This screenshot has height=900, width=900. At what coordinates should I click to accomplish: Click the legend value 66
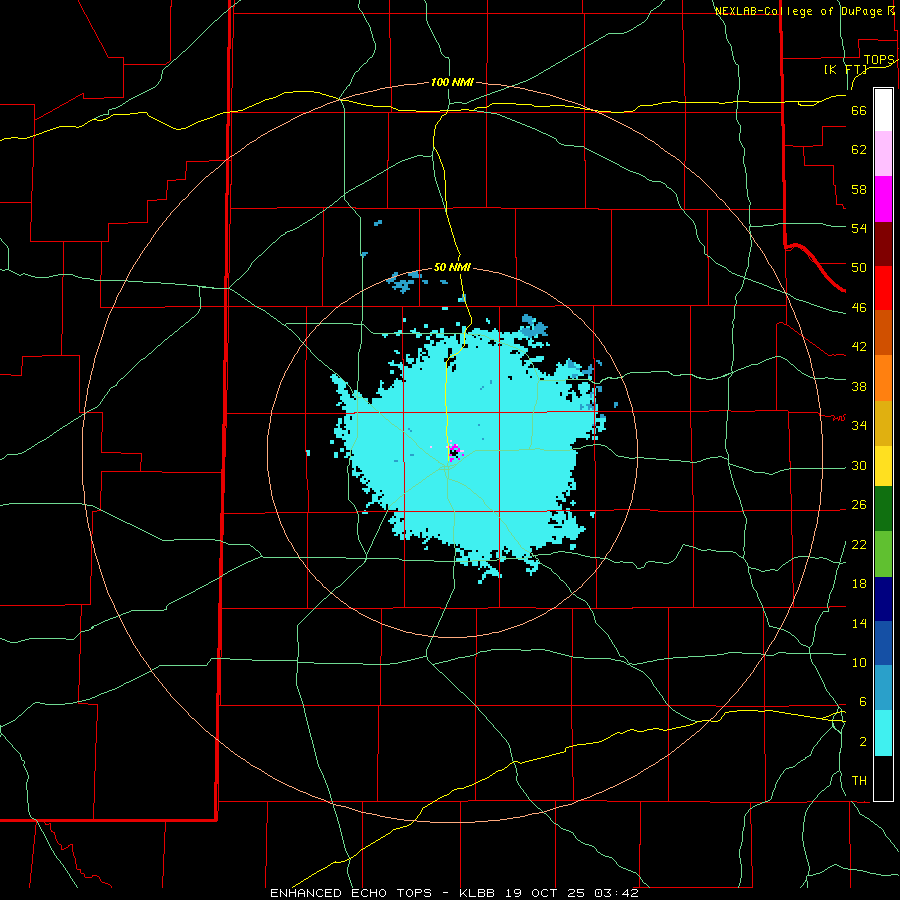coord(859,111)
